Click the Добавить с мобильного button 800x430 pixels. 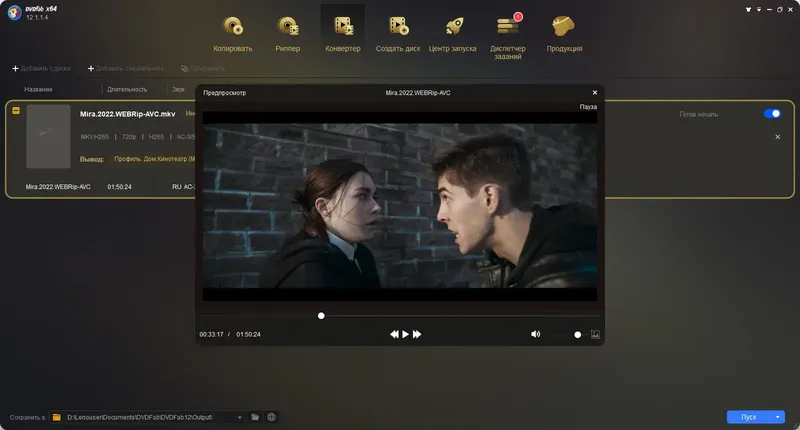[x=126, y=68]
